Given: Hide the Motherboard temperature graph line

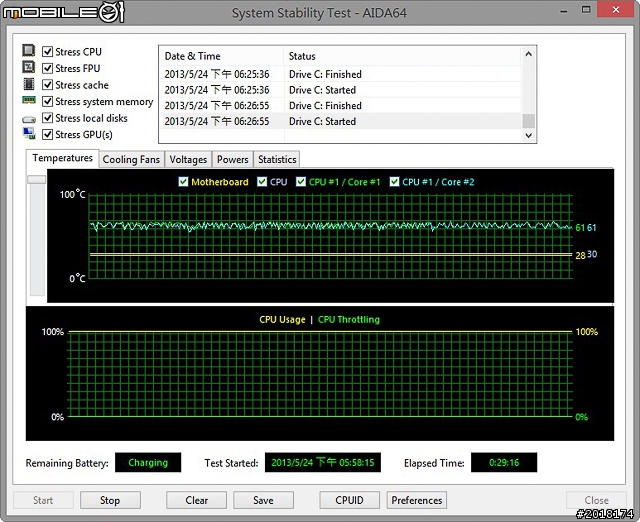Looking at the screenshot, I should coord(183,182).
